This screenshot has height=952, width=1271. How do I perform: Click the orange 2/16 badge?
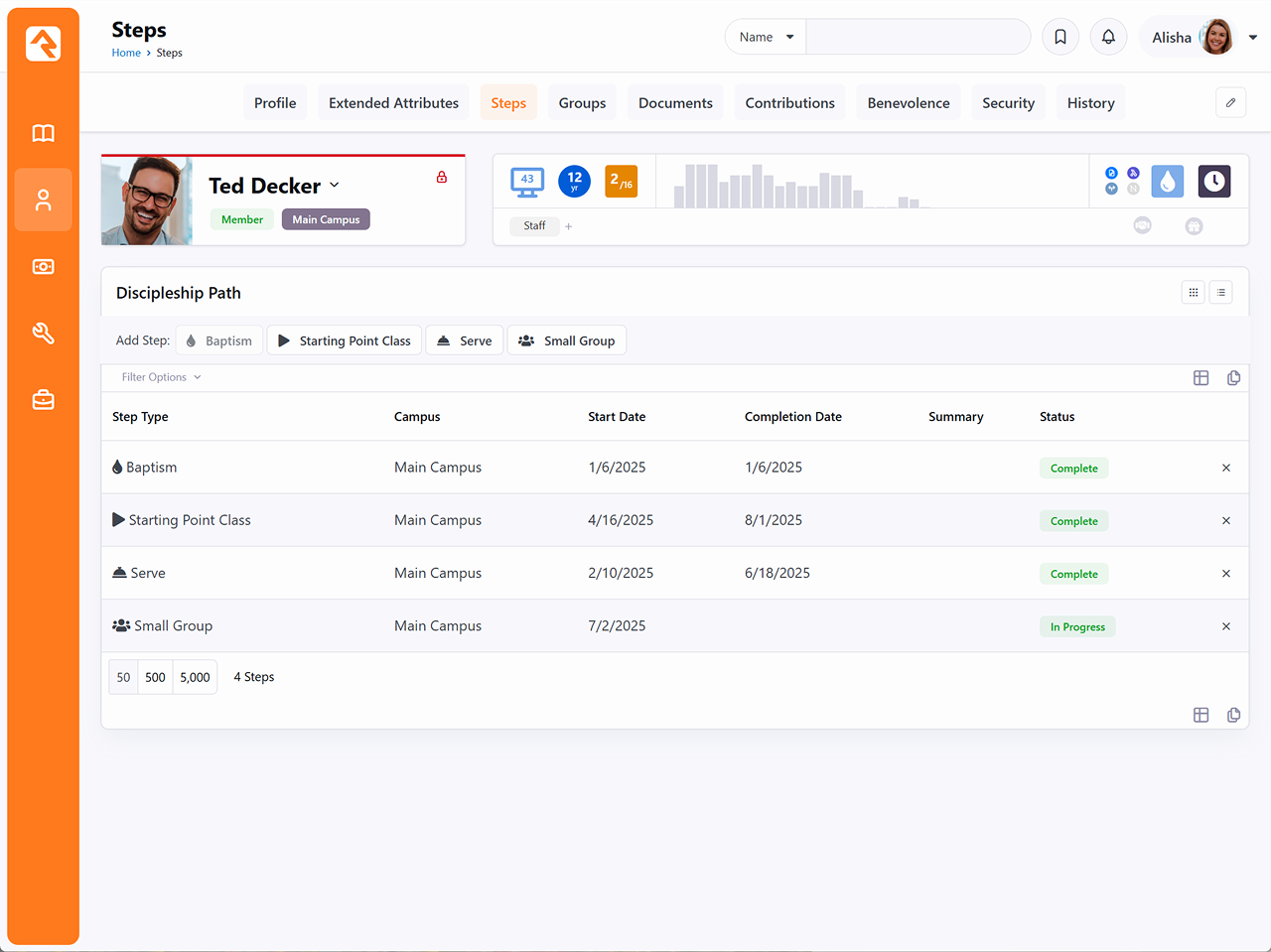pyautogui.click(x=621, y=182)
